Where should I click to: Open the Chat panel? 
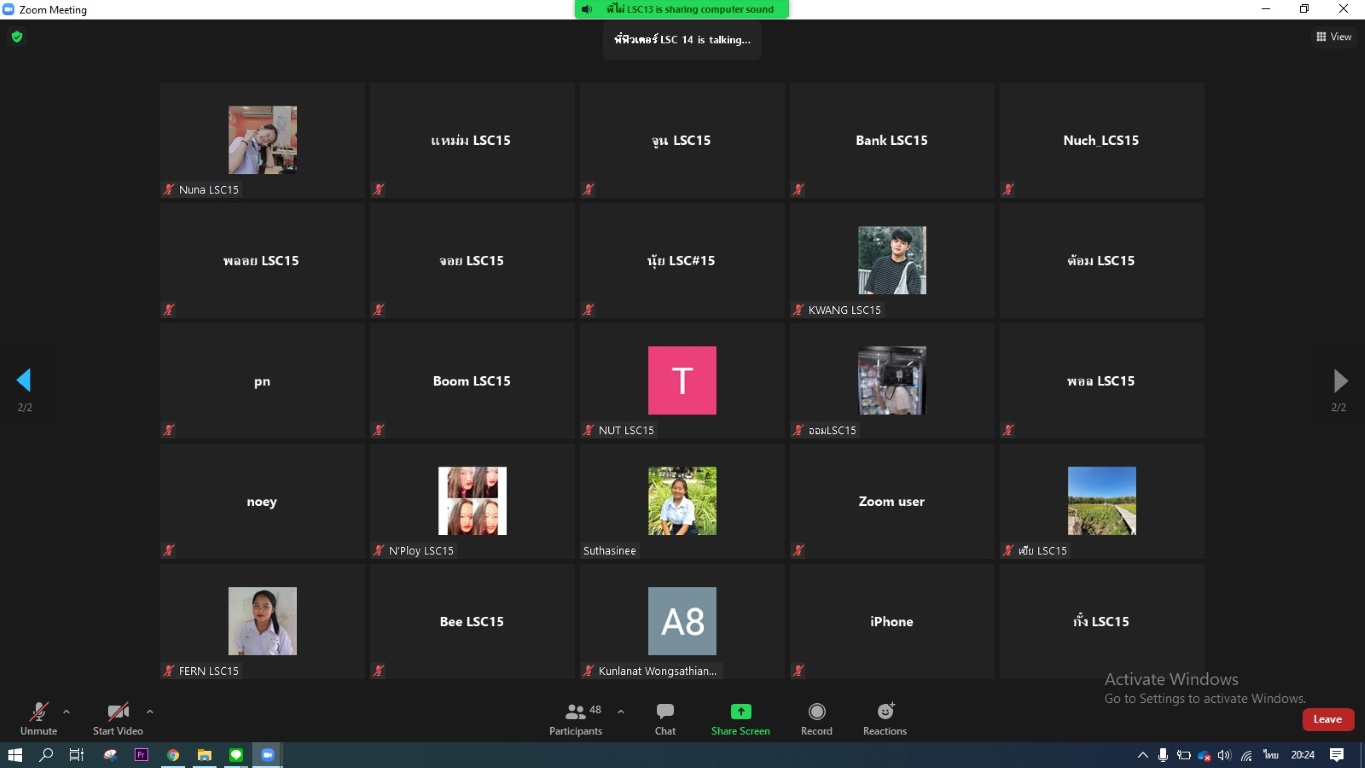coord(665,718)
